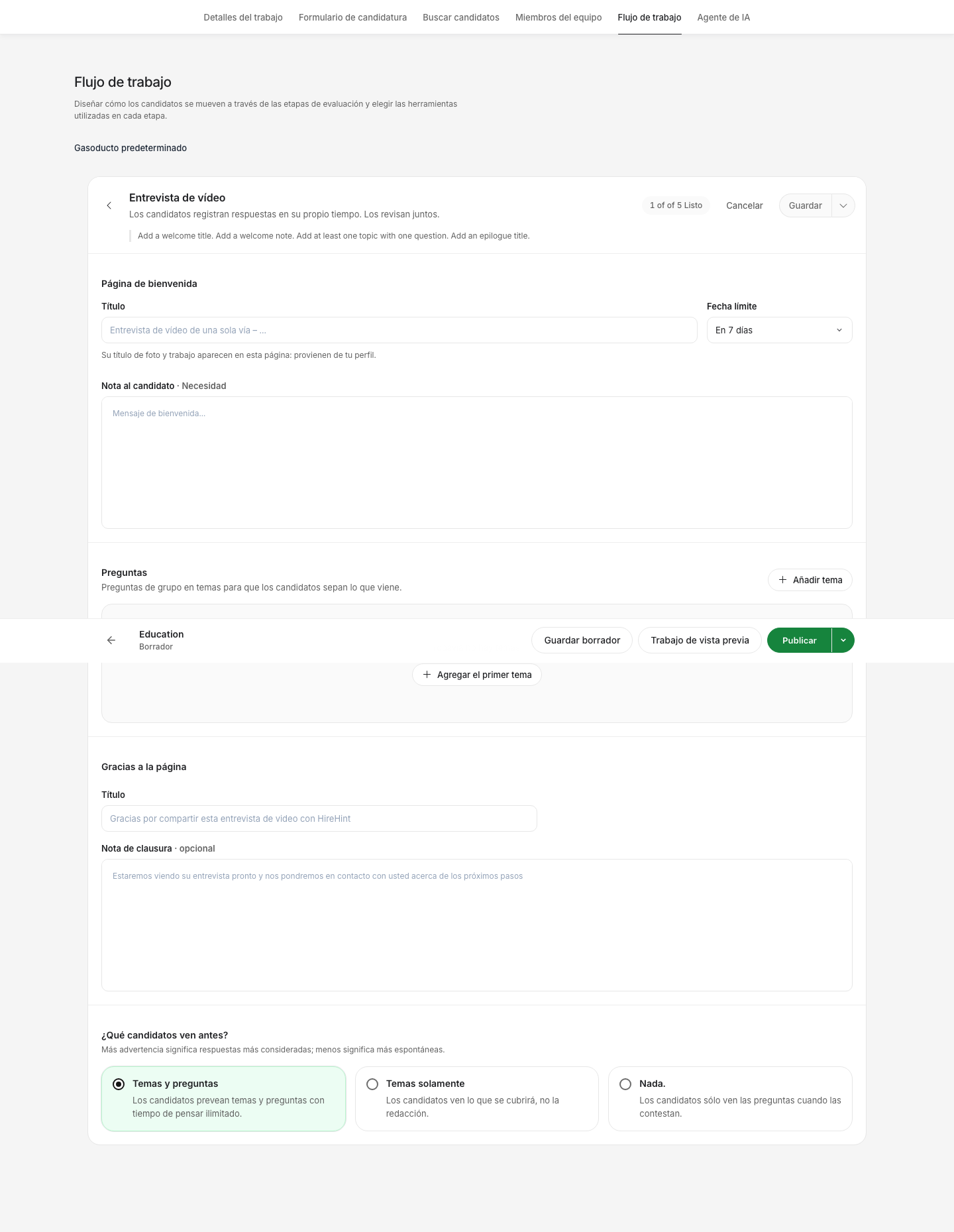Go back from Entrevista de vídeo header
This screenshot has width=954, height=1232.
point(109,205)
